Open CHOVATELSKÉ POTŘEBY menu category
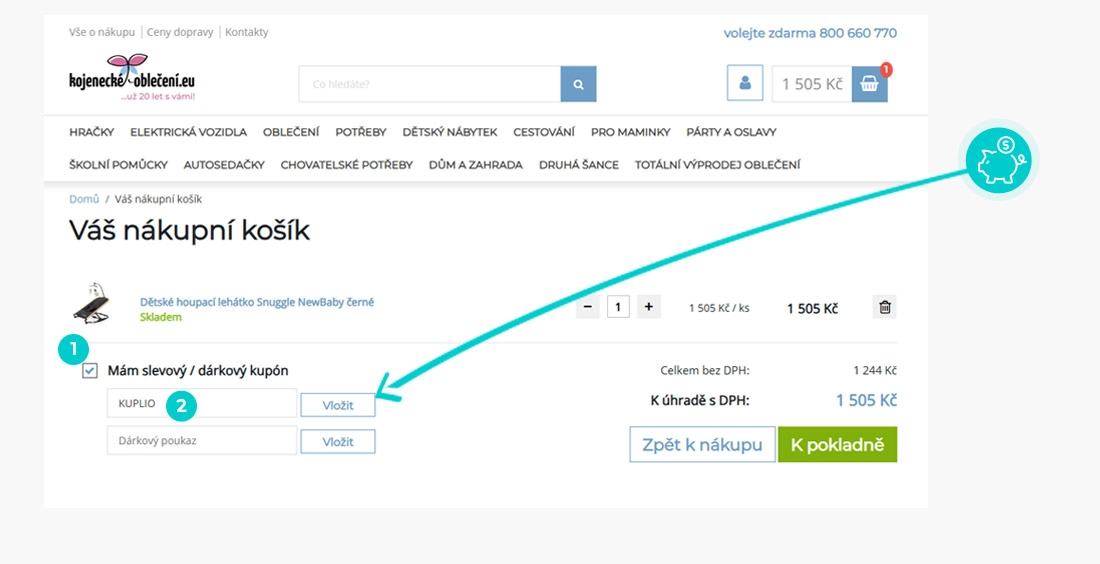Viewport: 1100px width, 564px height. pos(347,165)
